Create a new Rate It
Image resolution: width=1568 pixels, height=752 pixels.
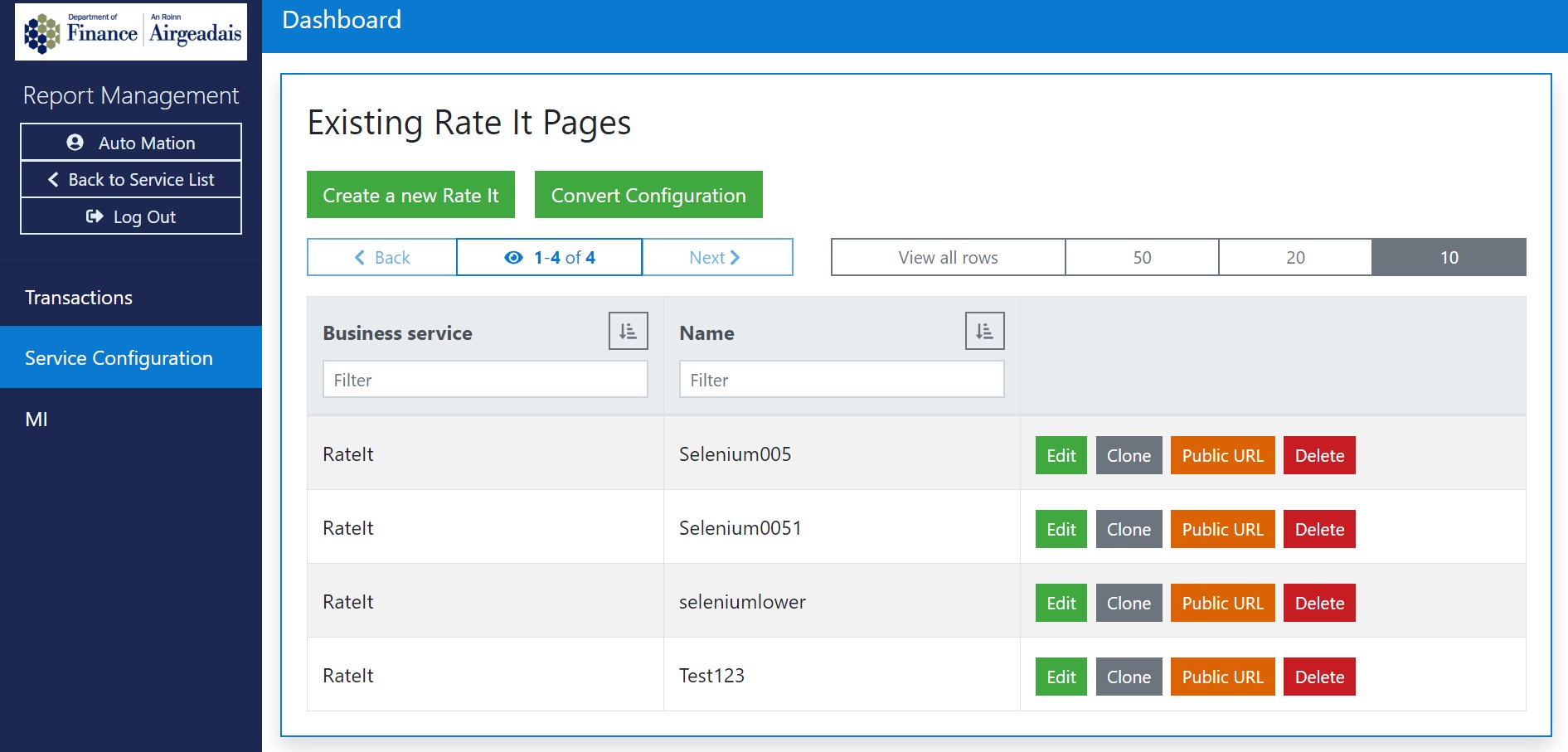click(410, 195)
